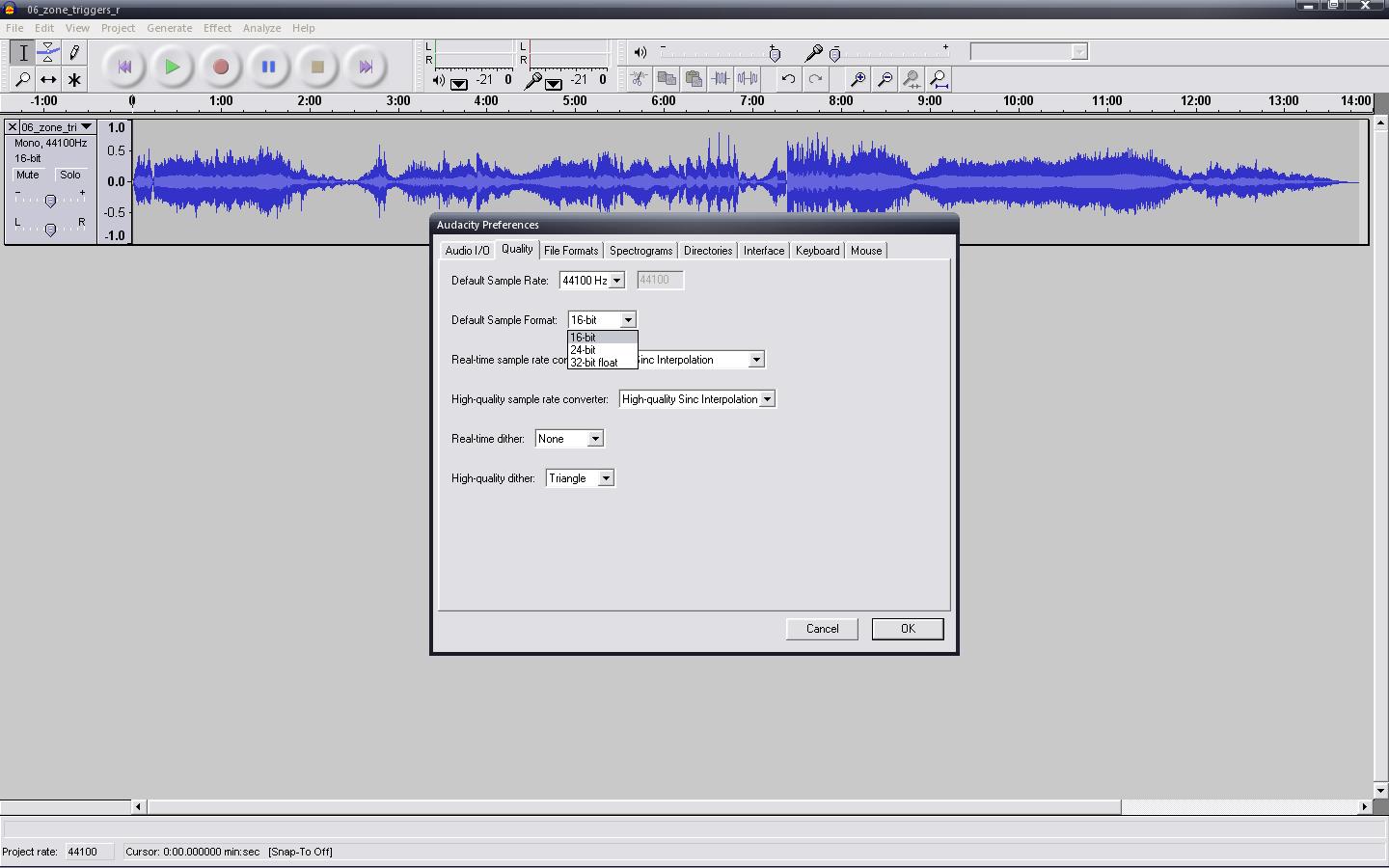1389x868 pixels.
Task: Open output meter options dropdown arrow
Action: click(x=459, y=84)
